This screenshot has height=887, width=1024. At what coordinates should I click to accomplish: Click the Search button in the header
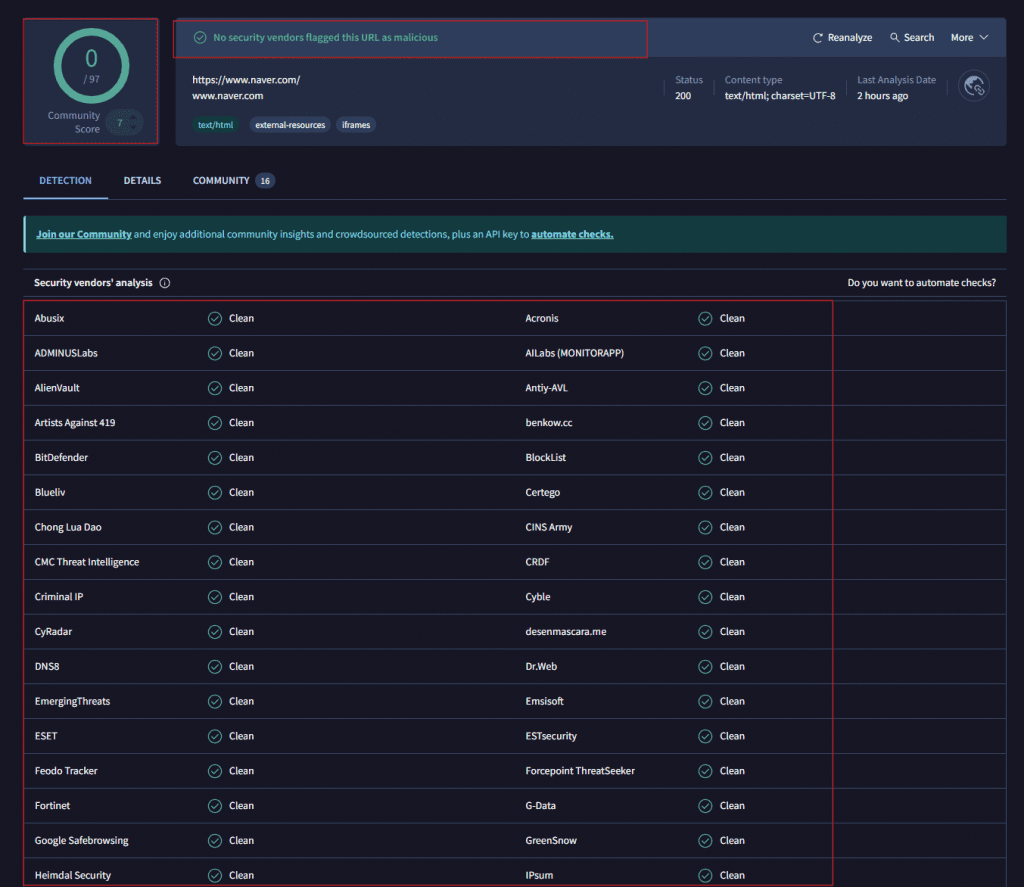(x=912, y=38)
